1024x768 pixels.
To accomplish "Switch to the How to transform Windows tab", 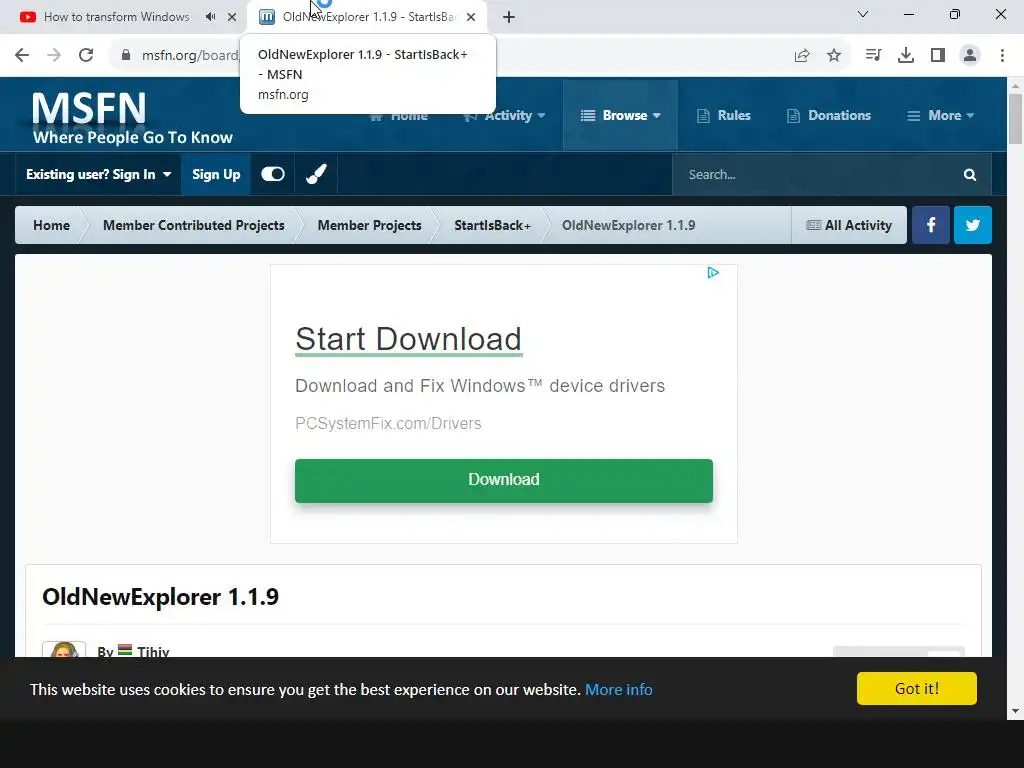I will pos(116,17).
